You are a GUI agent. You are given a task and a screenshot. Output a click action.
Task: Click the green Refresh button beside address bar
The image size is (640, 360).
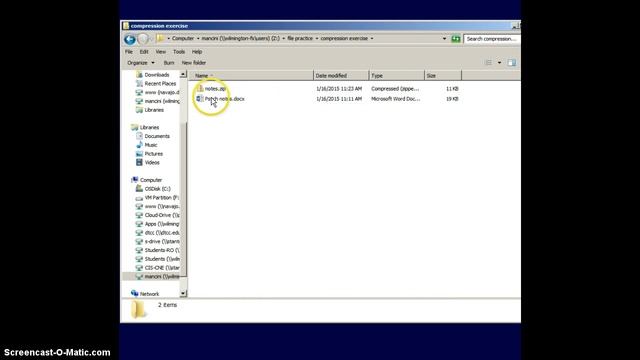(456, 39)
